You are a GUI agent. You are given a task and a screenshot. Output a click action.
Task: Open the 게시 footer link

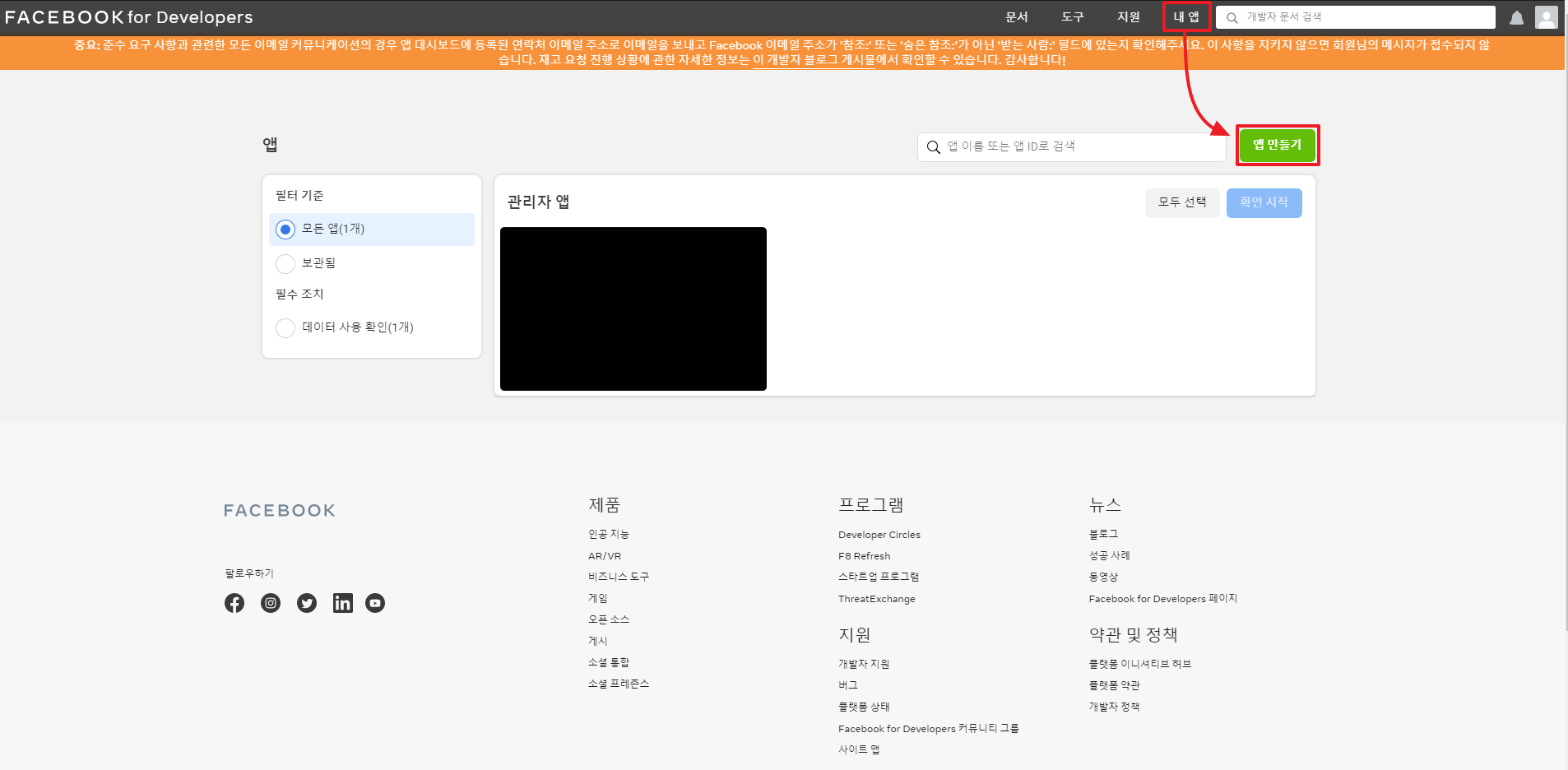coord(598,642)
